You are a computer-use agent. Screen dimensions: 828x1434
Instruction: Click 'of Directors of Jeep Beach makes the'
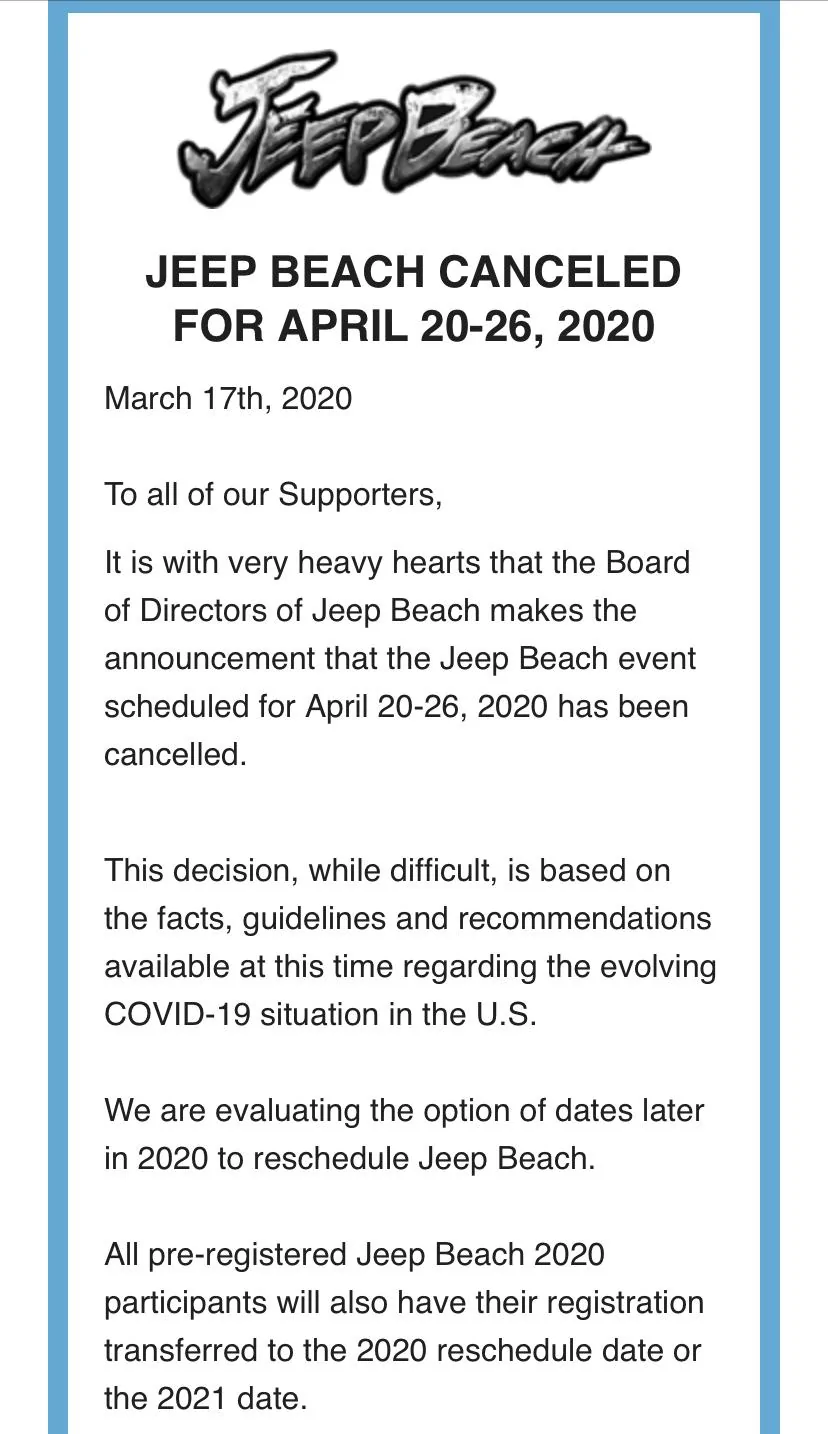click(370, 610)
